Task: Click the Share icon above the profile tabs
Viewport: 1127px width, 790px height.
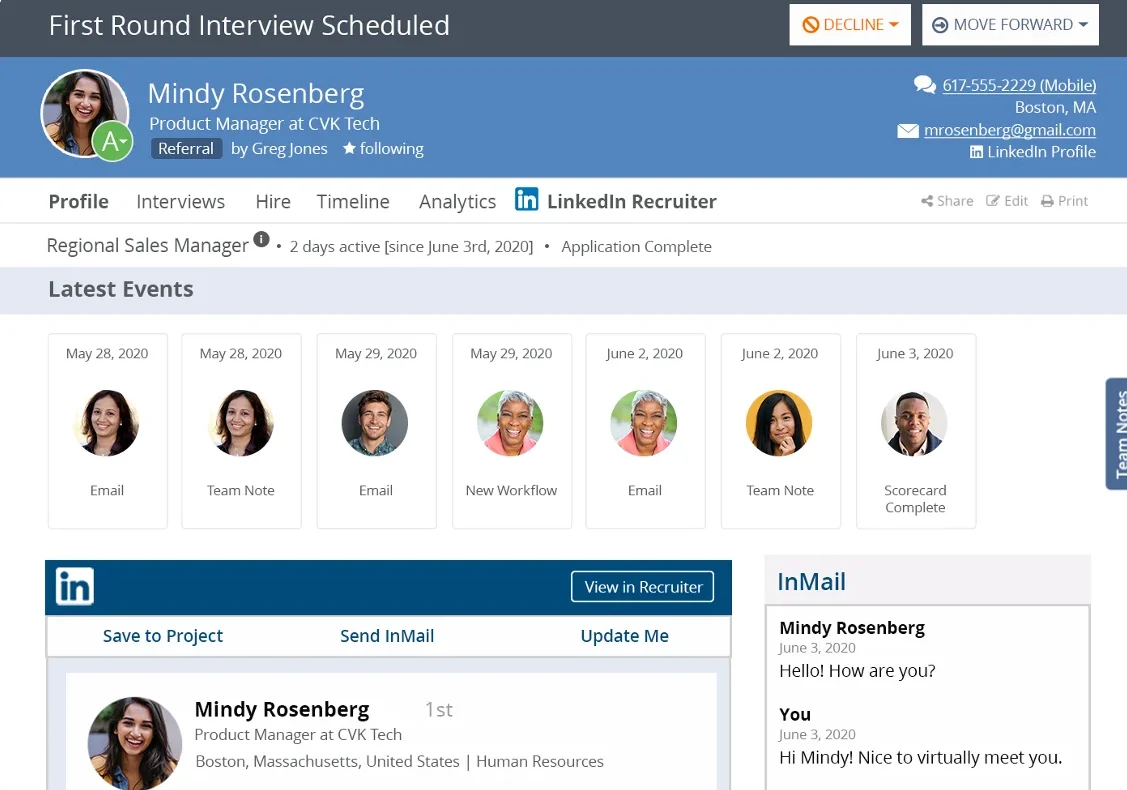Action: 930,200
